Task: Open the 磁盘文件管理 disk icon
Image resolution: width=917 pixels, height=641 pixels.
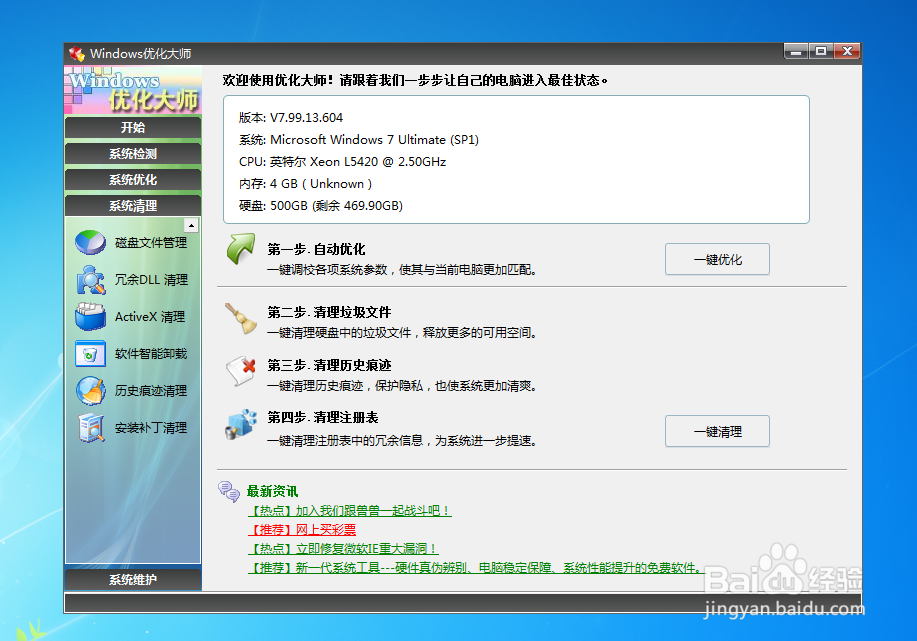Action: click(x=91, y=242)
